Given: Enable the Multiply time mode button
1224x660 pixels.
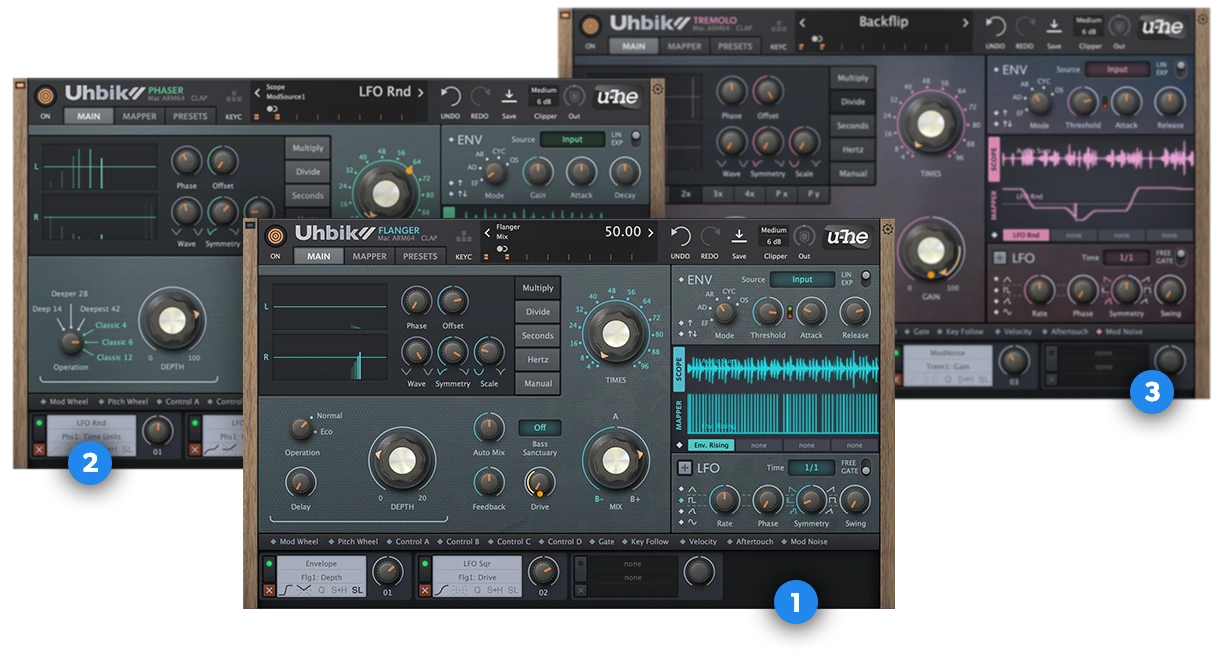Looking at the screenshot, I should pos(537,287).
